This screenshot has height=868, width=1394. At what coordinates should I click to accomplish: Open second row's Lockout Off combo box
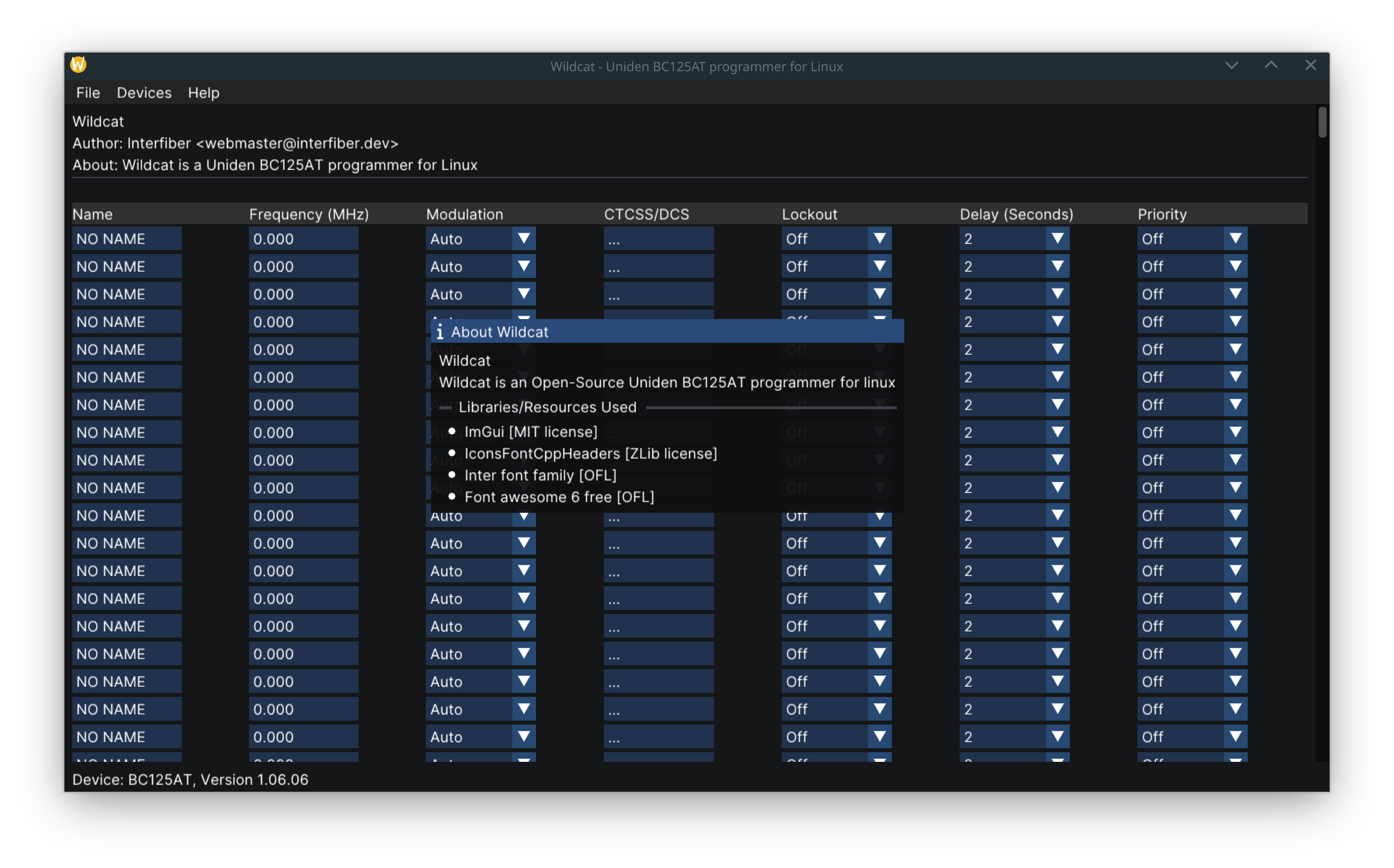[x=837, y=267]
